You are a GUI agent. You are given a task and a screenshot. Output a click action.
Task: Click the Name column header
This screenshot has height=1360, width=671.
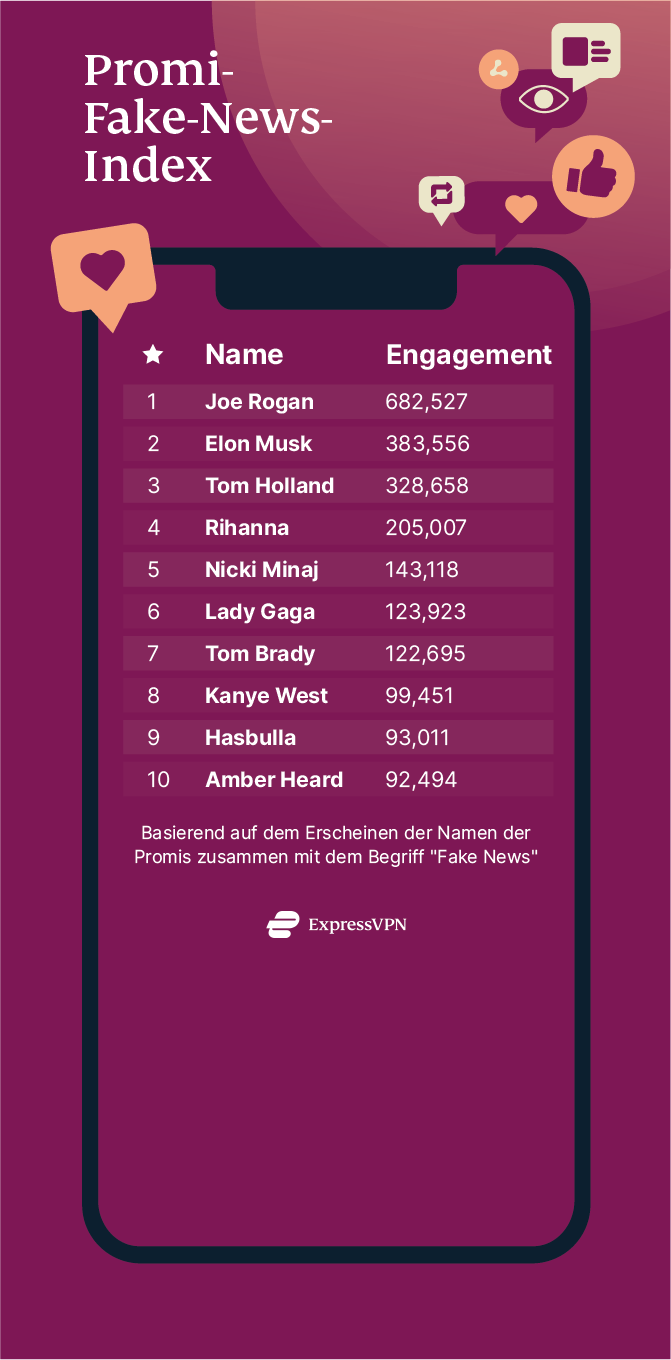click(x=244, y=354)
